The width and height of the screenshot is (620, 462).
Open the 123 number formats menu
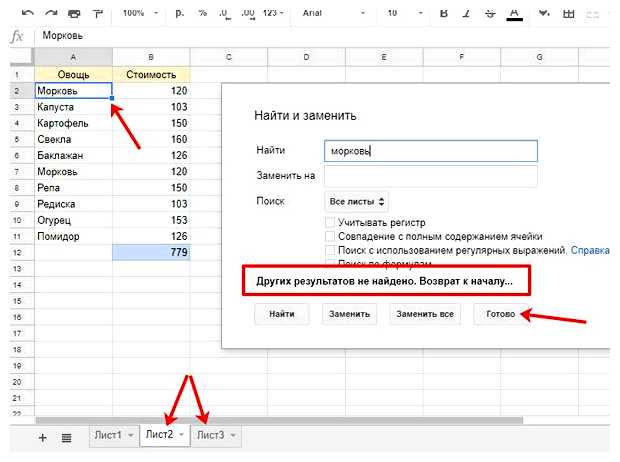tap(273, 13)
